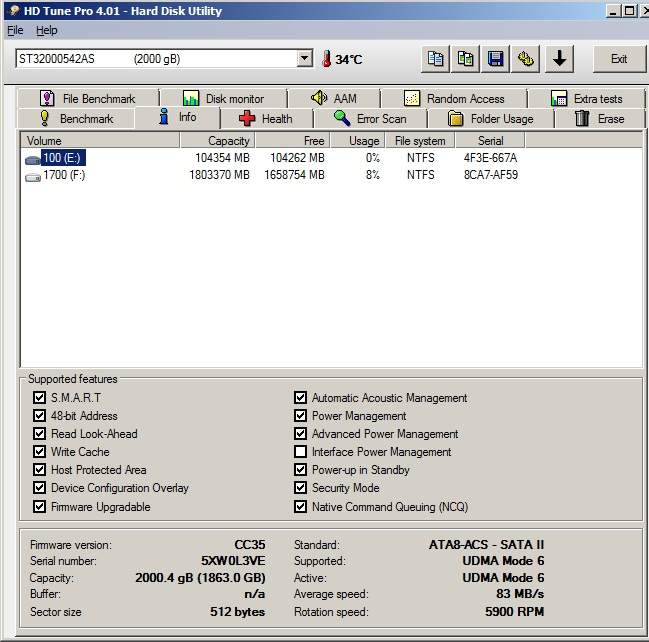Enable the Interface Power Management checkbox

300,452
